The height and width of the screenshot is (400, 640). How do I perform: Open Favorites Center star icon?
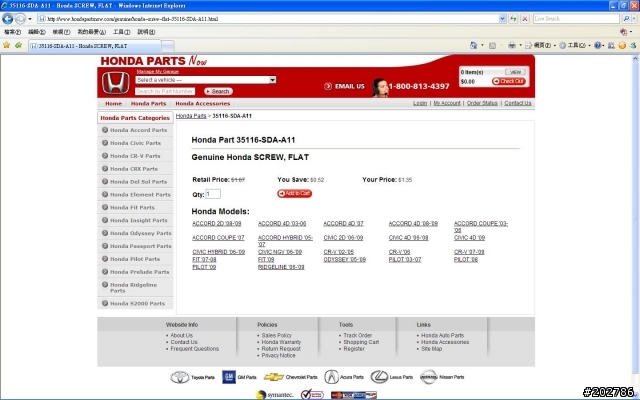click(x=7, y=45)
